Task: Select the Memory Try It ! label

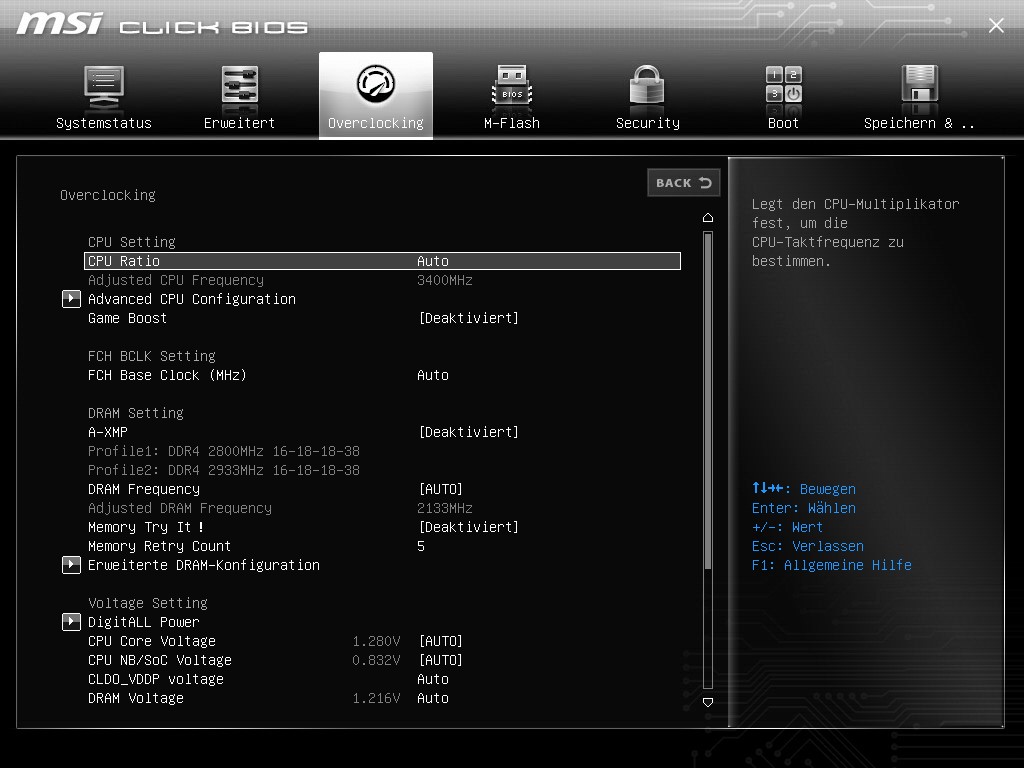Action: pyautogui.click(x=146, y=527)
